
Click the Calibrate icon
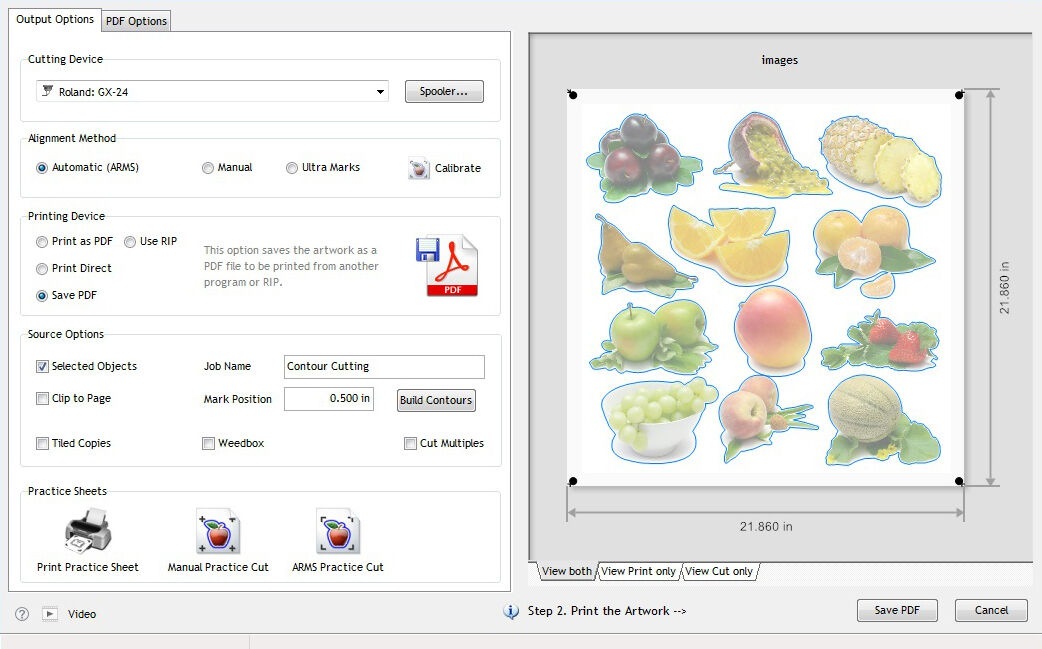click(420, 169)
